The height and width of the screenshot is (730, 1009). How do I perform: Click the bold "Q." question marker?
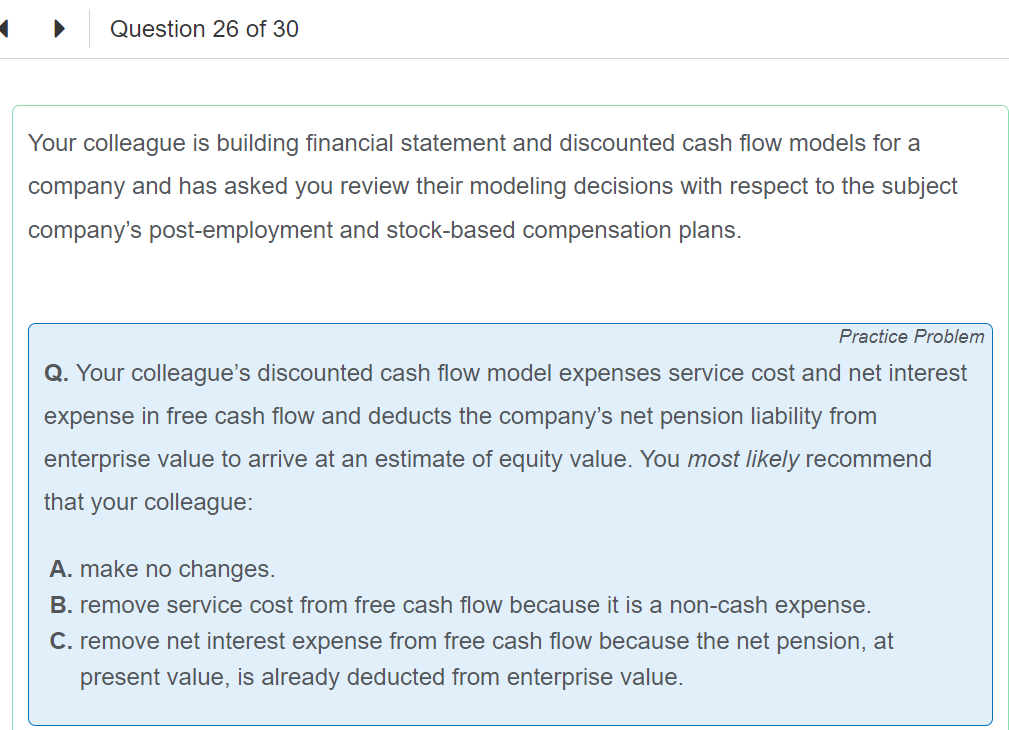57,373
